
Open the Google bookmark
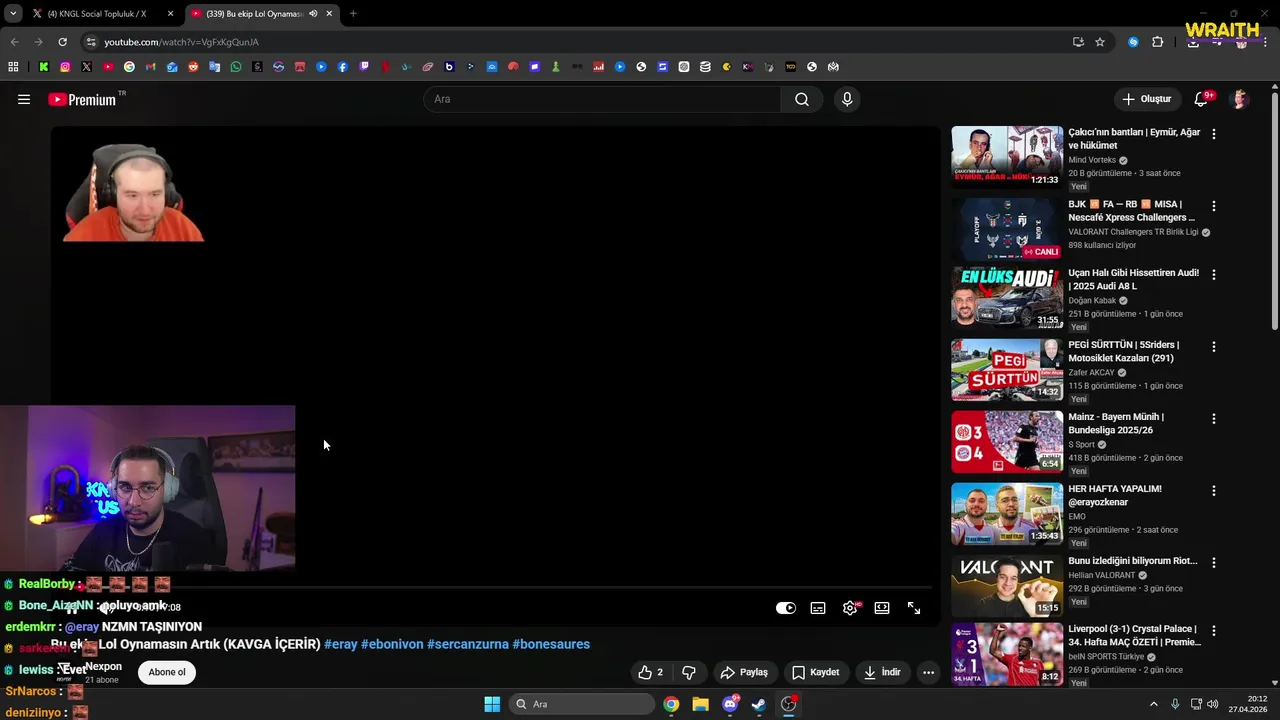(x=129, y=67)
